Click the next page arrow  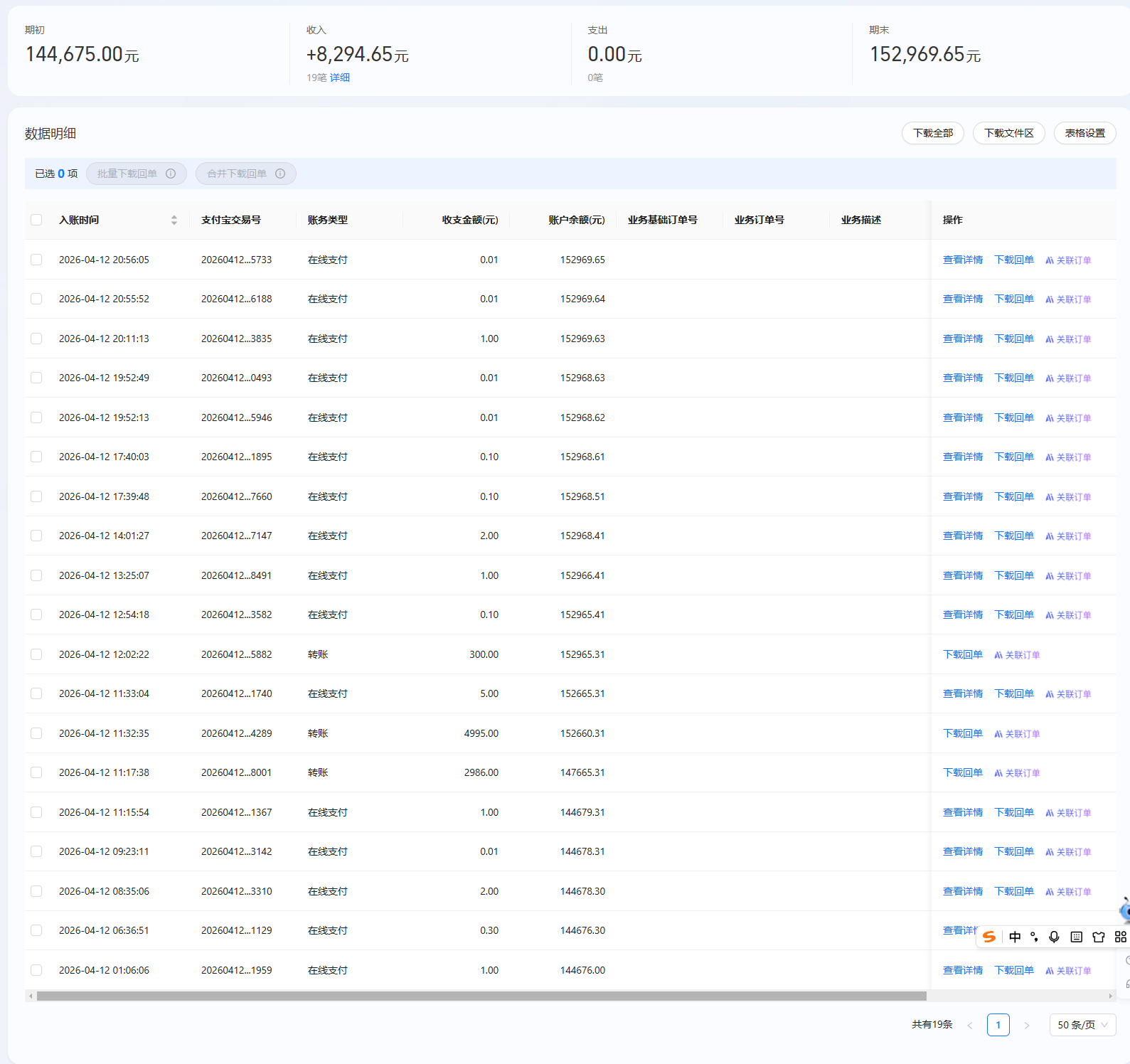pos(1026,1025)
